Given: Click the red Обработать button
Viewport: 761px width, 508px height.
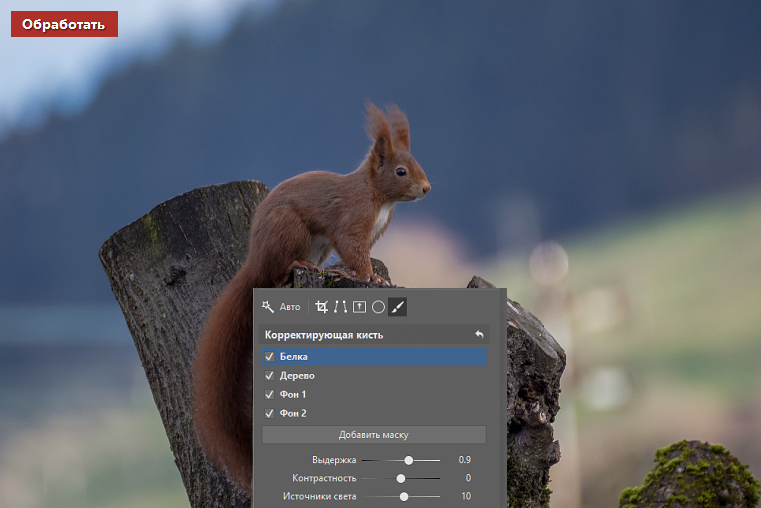Looking at the screenshot, I should 64,24.
